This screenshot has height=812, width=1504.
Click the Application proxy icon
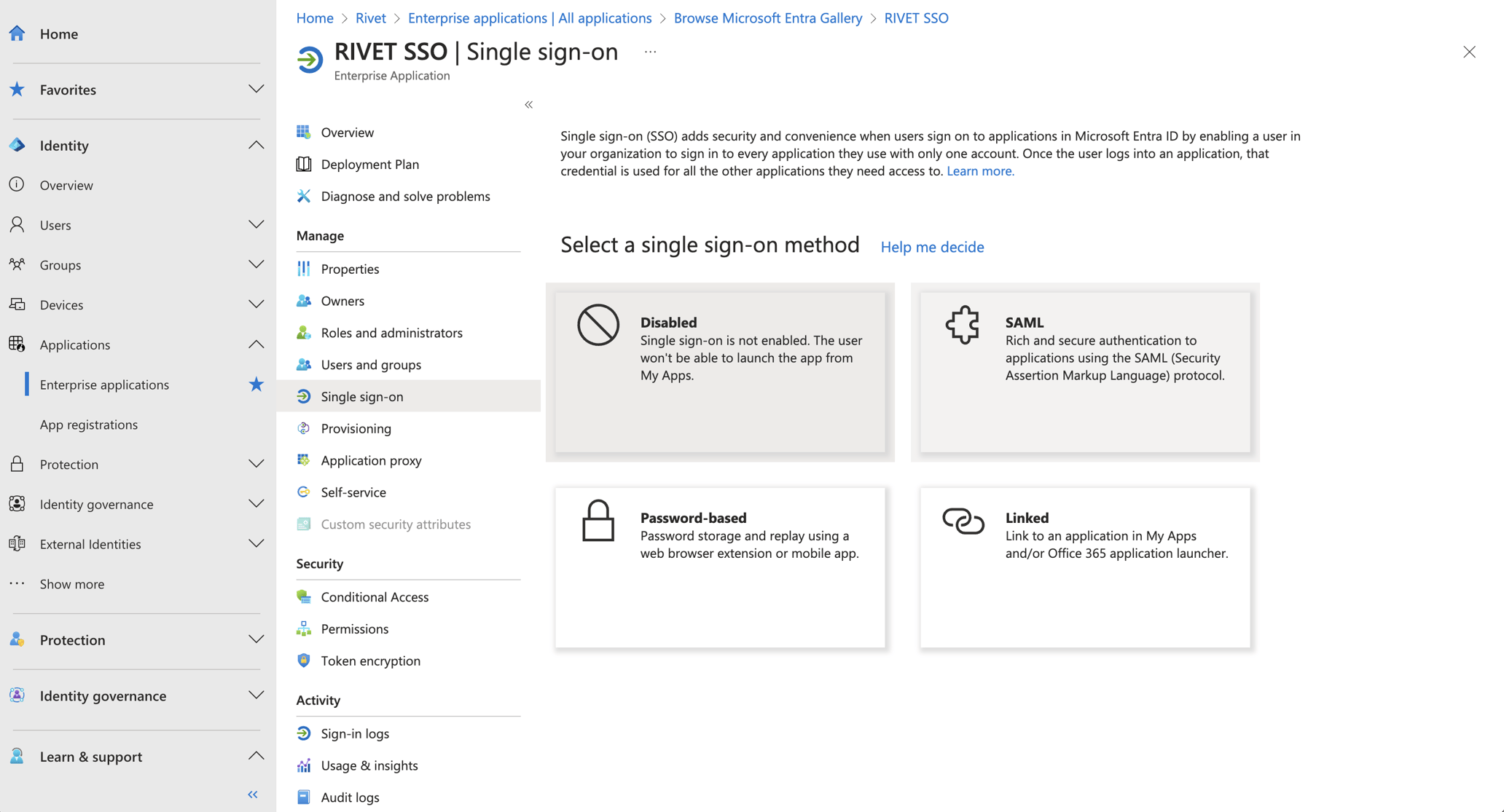pos(304,460)
